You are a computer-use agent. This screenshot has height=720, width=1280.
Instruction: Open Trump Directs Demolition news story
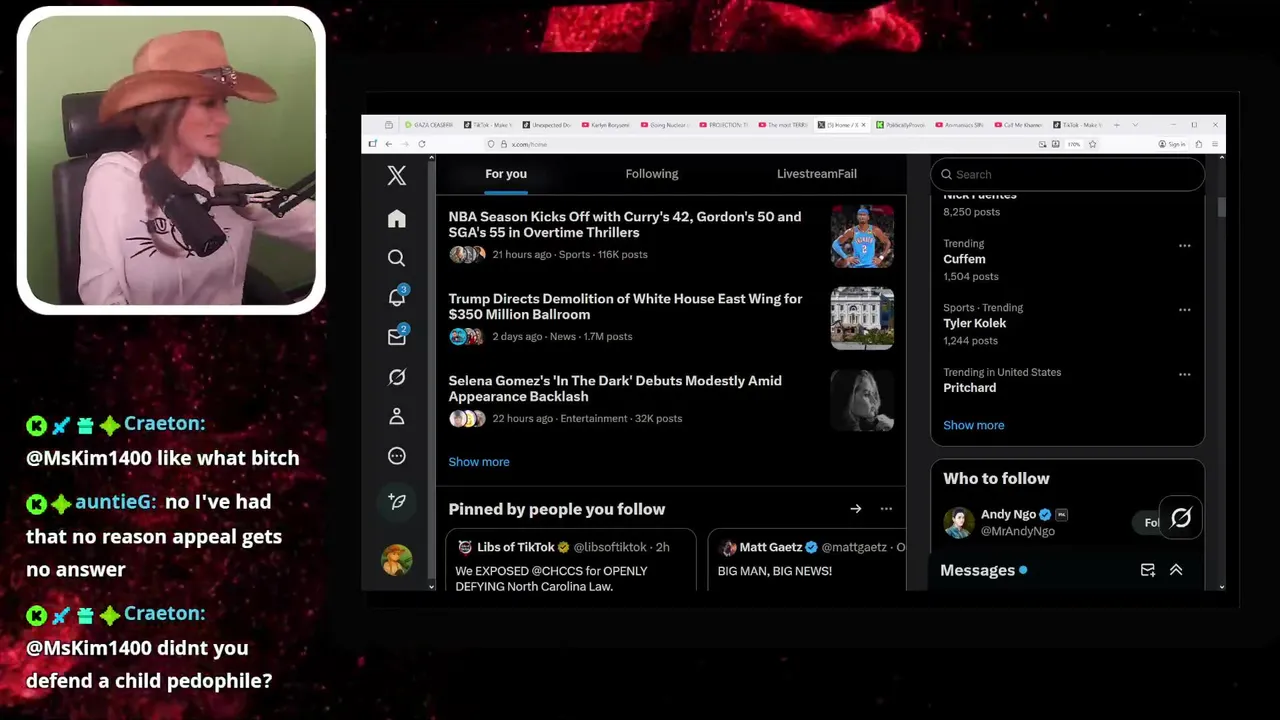pos(625,306)
